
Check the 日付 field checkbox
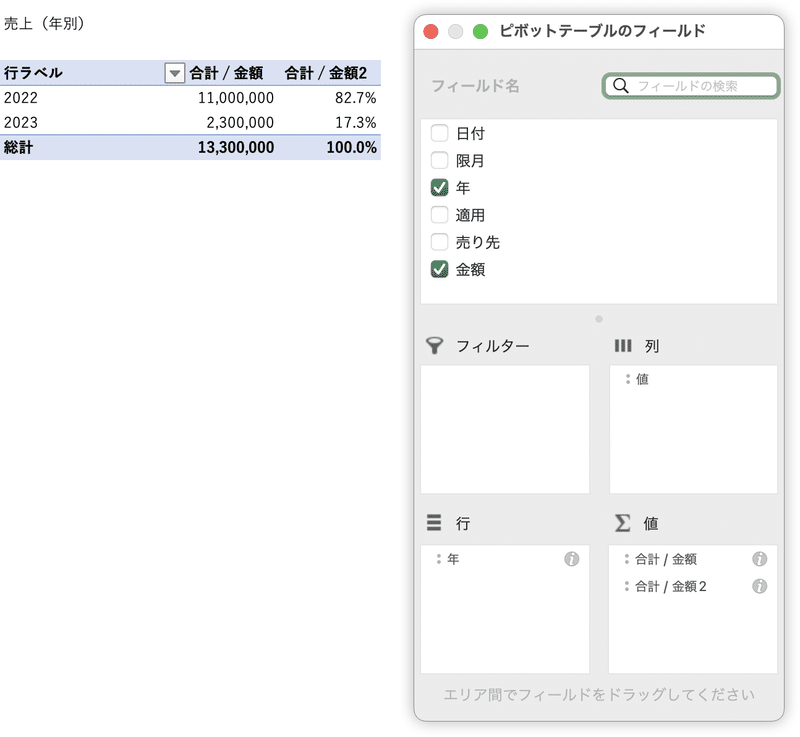pyautogui.click(x=439, y=134)
